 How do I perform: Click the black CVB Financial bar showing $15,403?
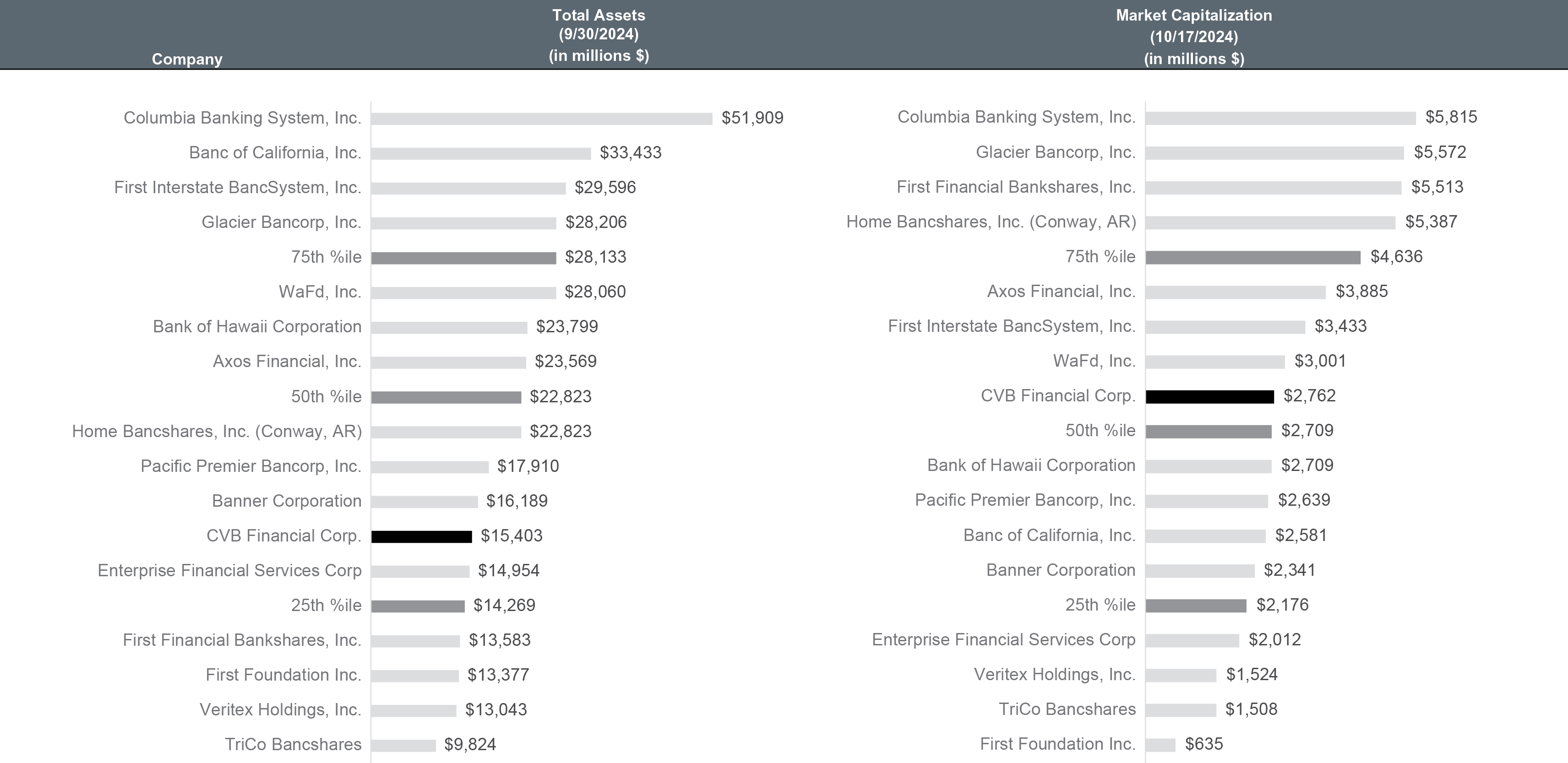tap(421, 536)
